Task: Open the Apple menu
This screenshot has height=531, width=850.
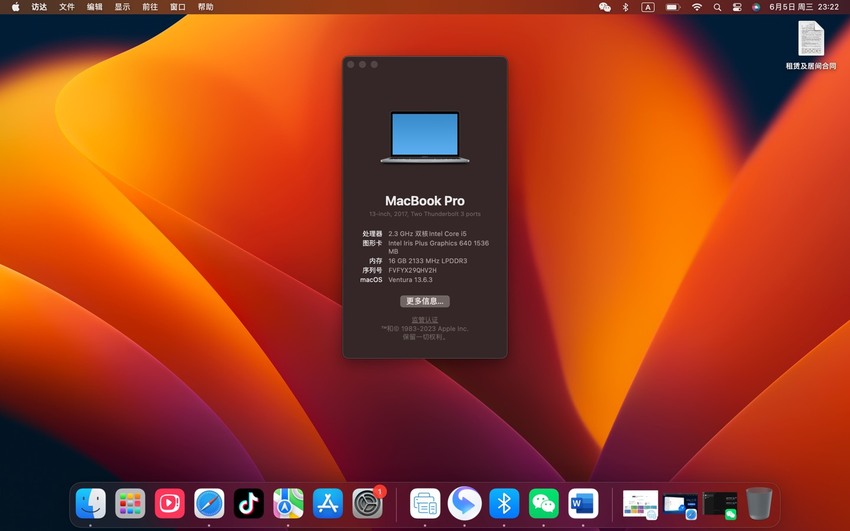Action: click(16, 7)
